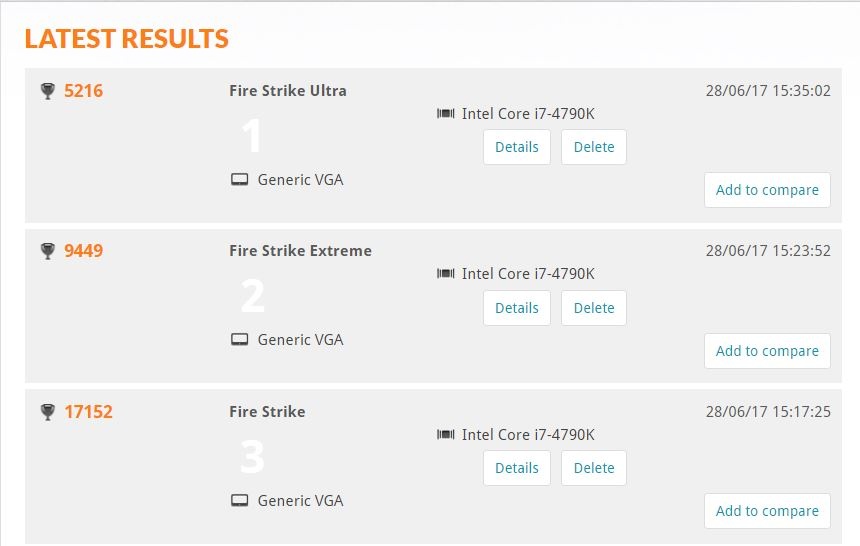Add the 17152 result to compare
Image resolution: width=860 pixels, height=546 pixels.
pos(767,511)
